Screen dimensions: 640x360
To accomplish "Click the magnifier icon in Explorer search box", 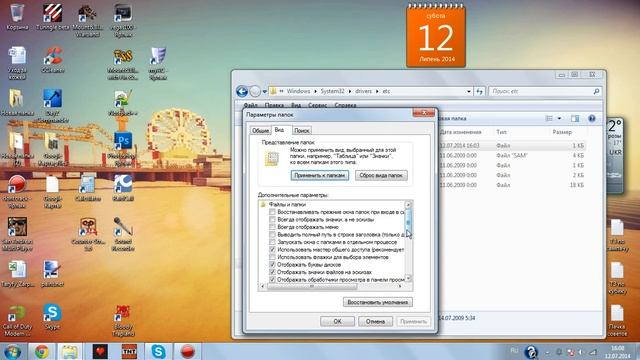I will 596,91.
